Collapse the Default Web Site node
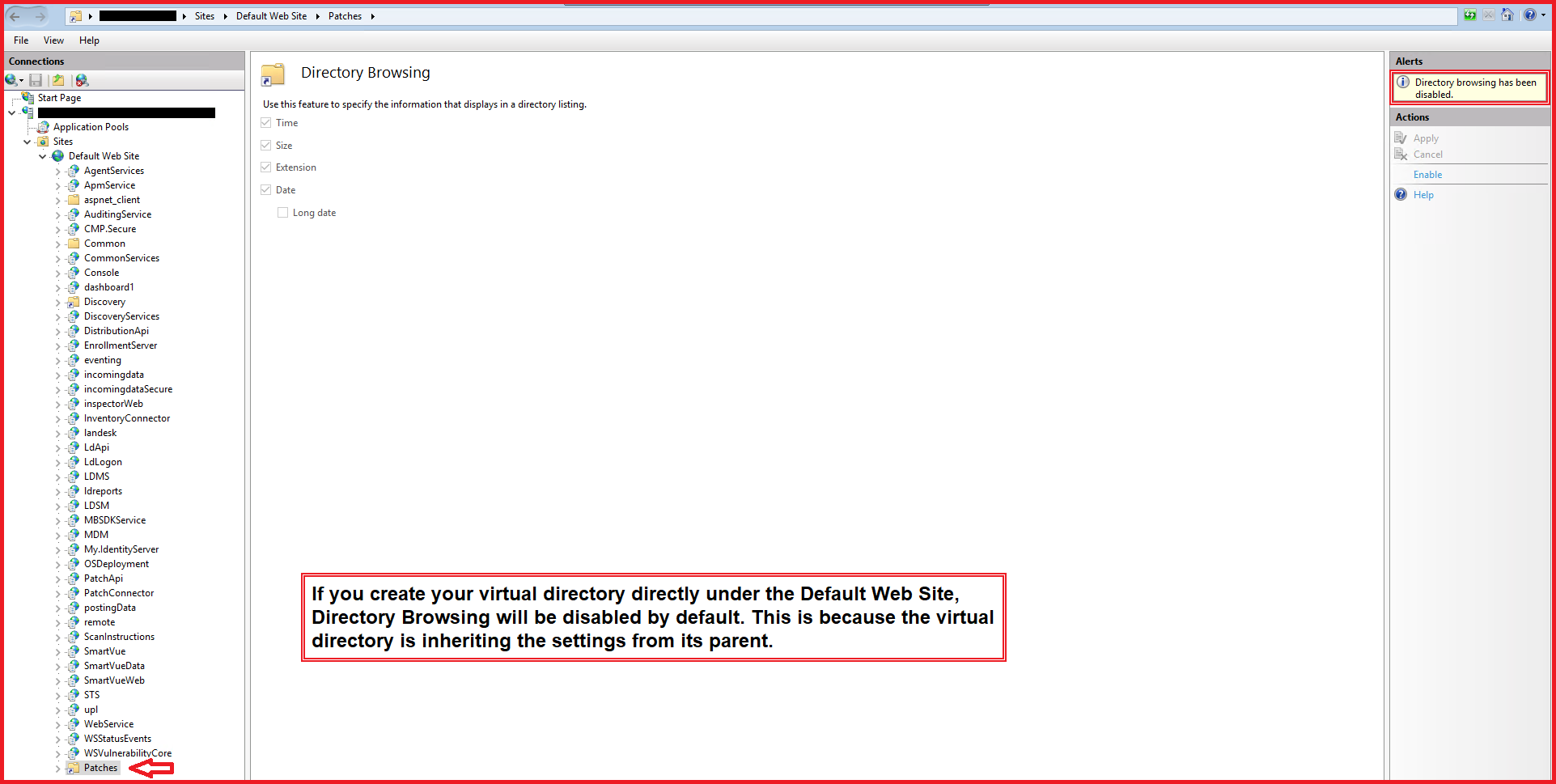 43,156
